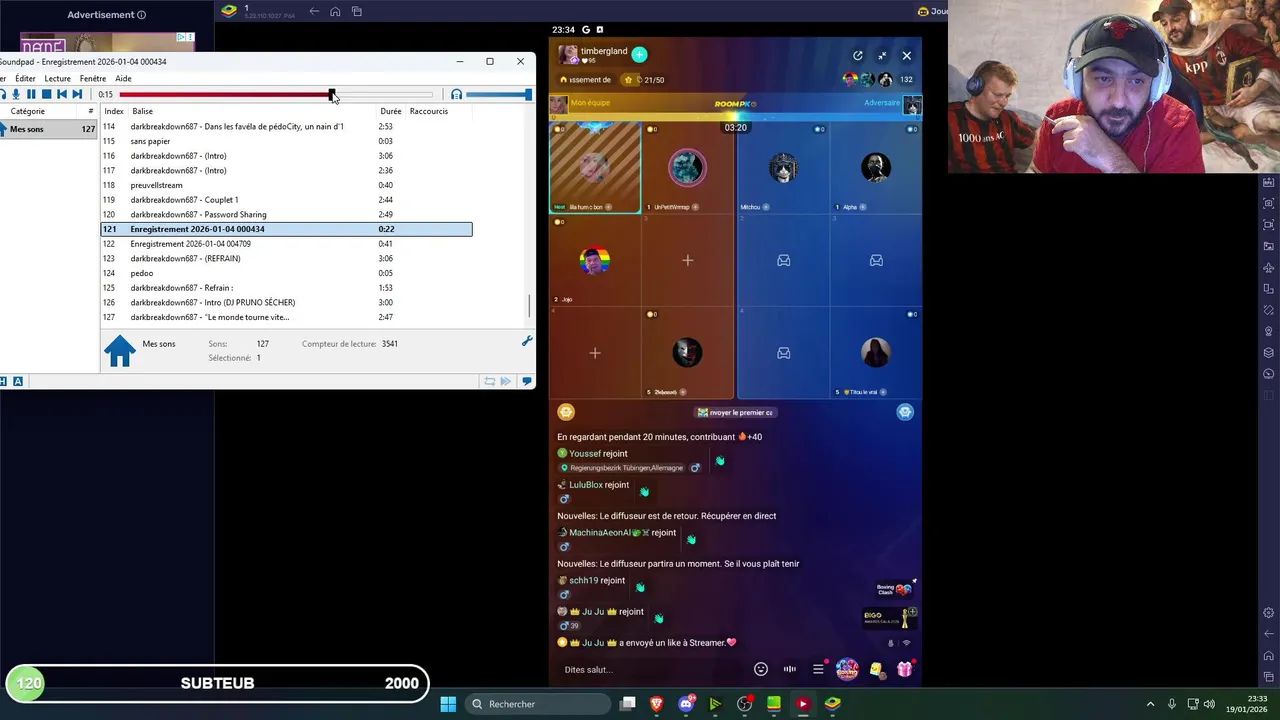Select Enregistrement 2026-01-04 004709 row

point(286,244)
